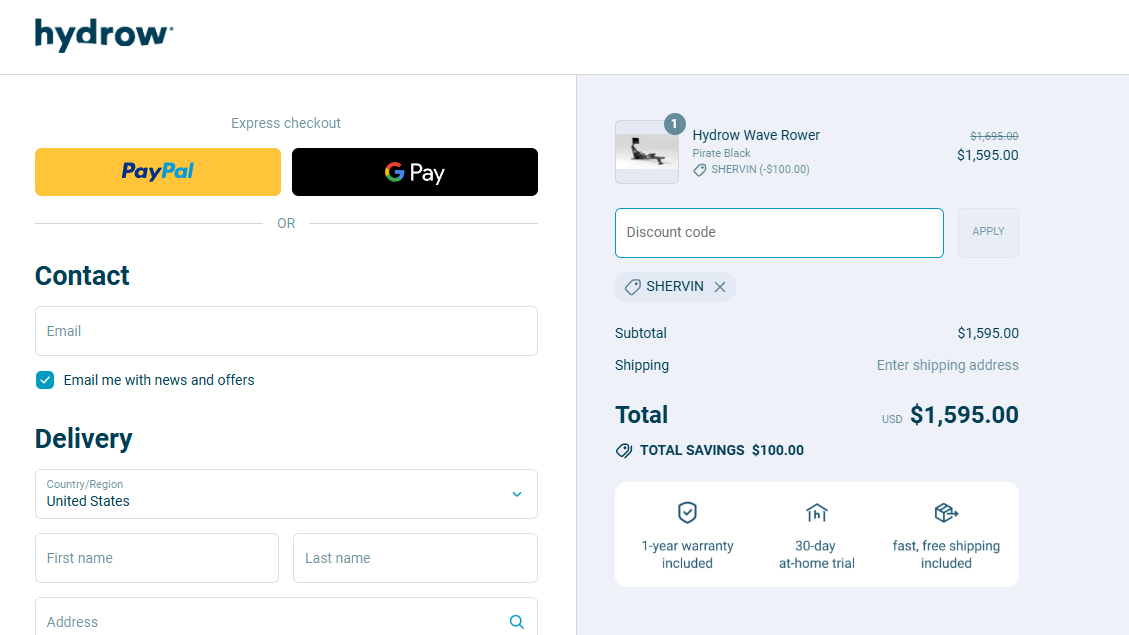
Task: Click the free shipping box icon
Action: point(946,513)
